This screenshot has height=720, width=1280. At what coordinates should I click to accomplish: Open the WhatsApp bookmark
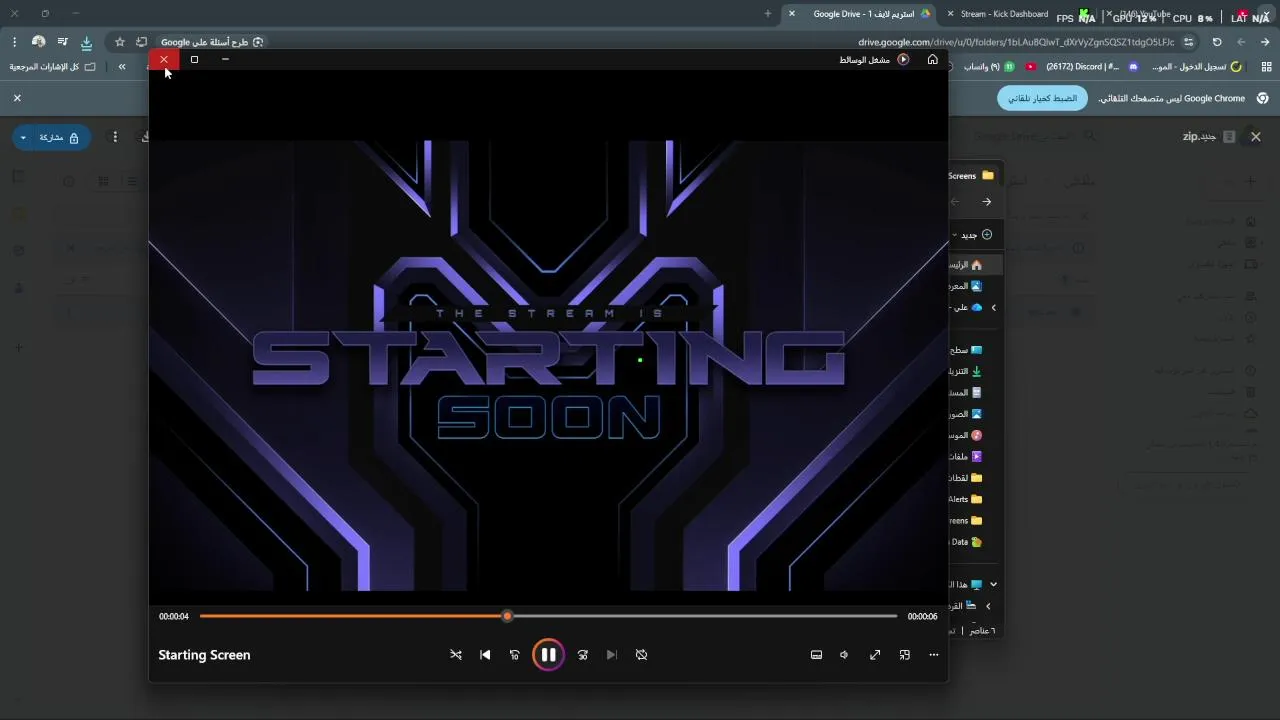(x=988, y=67)
